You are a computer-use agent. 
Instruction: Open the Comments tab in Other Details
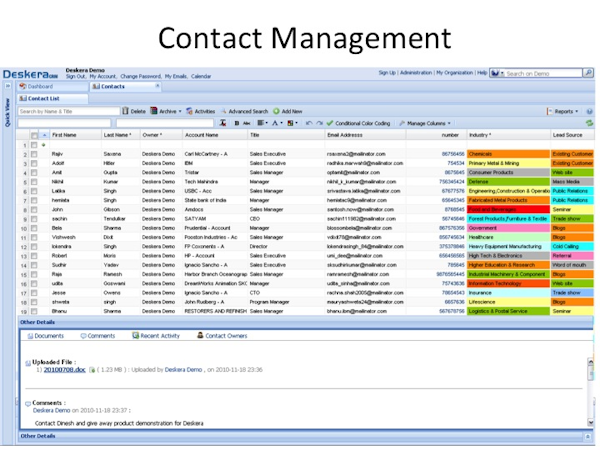click(x=98, y=336)
